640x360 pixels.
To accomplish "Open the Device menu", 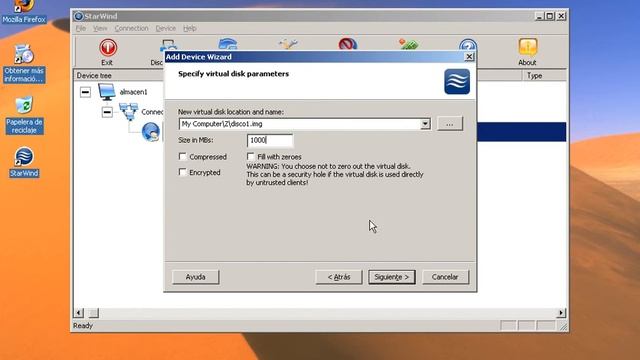I will tap(166, 28).
